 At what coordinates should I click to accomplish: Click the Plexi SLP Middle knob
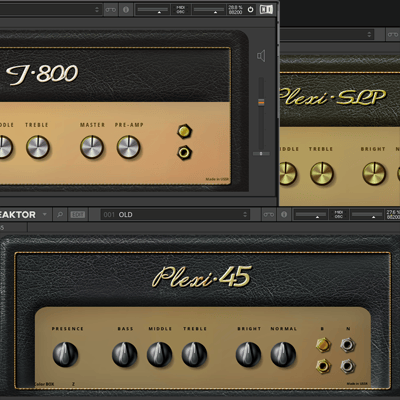click(287, 173)
